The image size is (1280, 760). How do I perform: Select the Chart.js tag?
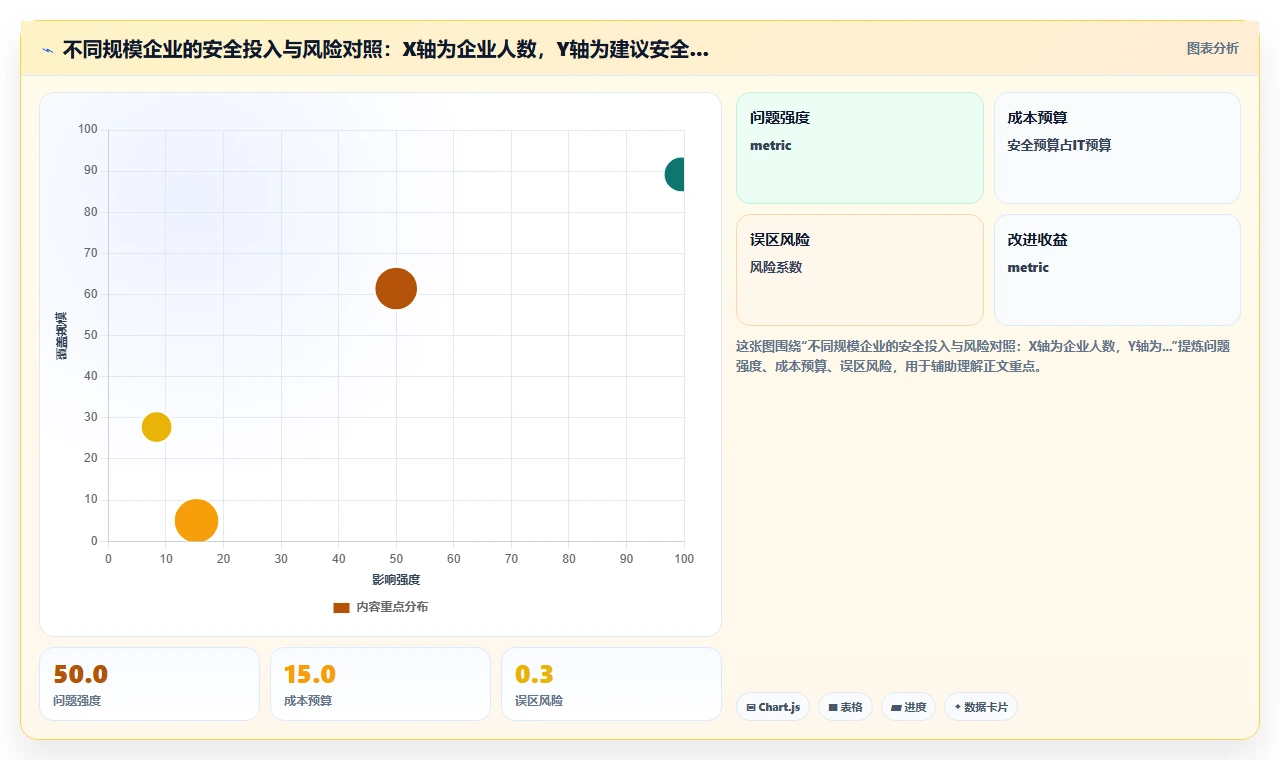coord(773,707)
